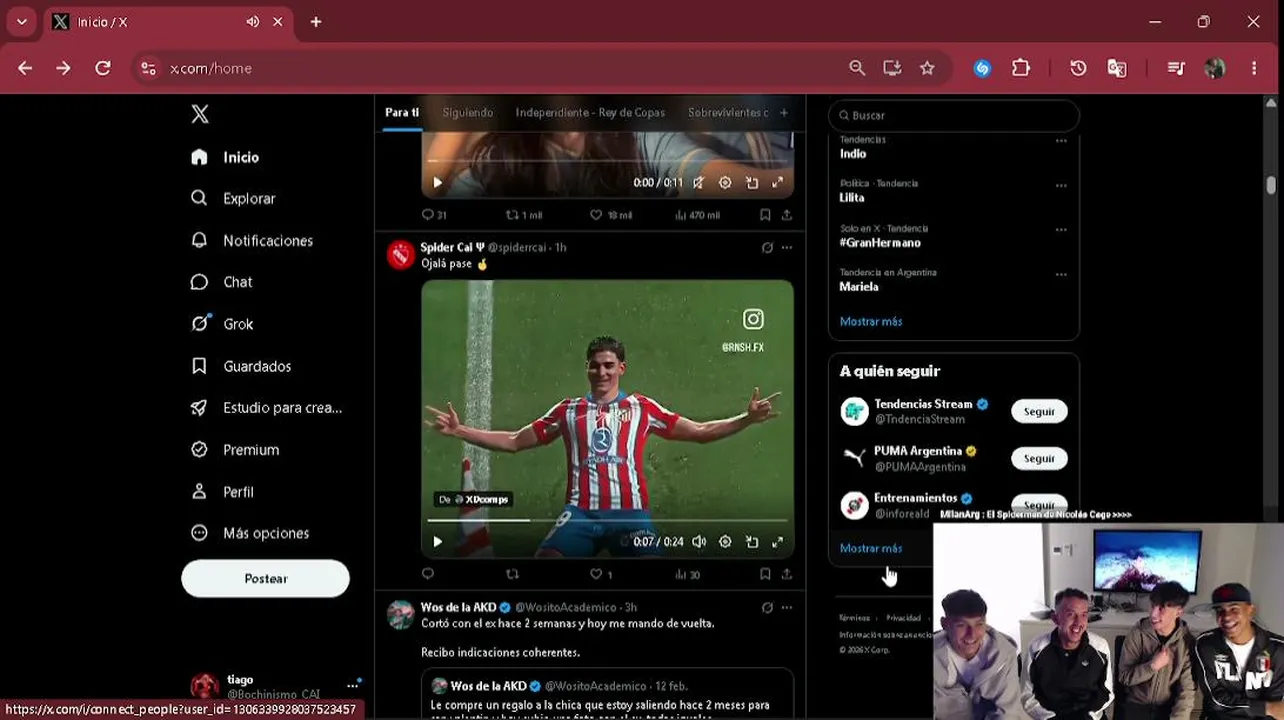Go to Inicio in the sidebar

(225, 157)
